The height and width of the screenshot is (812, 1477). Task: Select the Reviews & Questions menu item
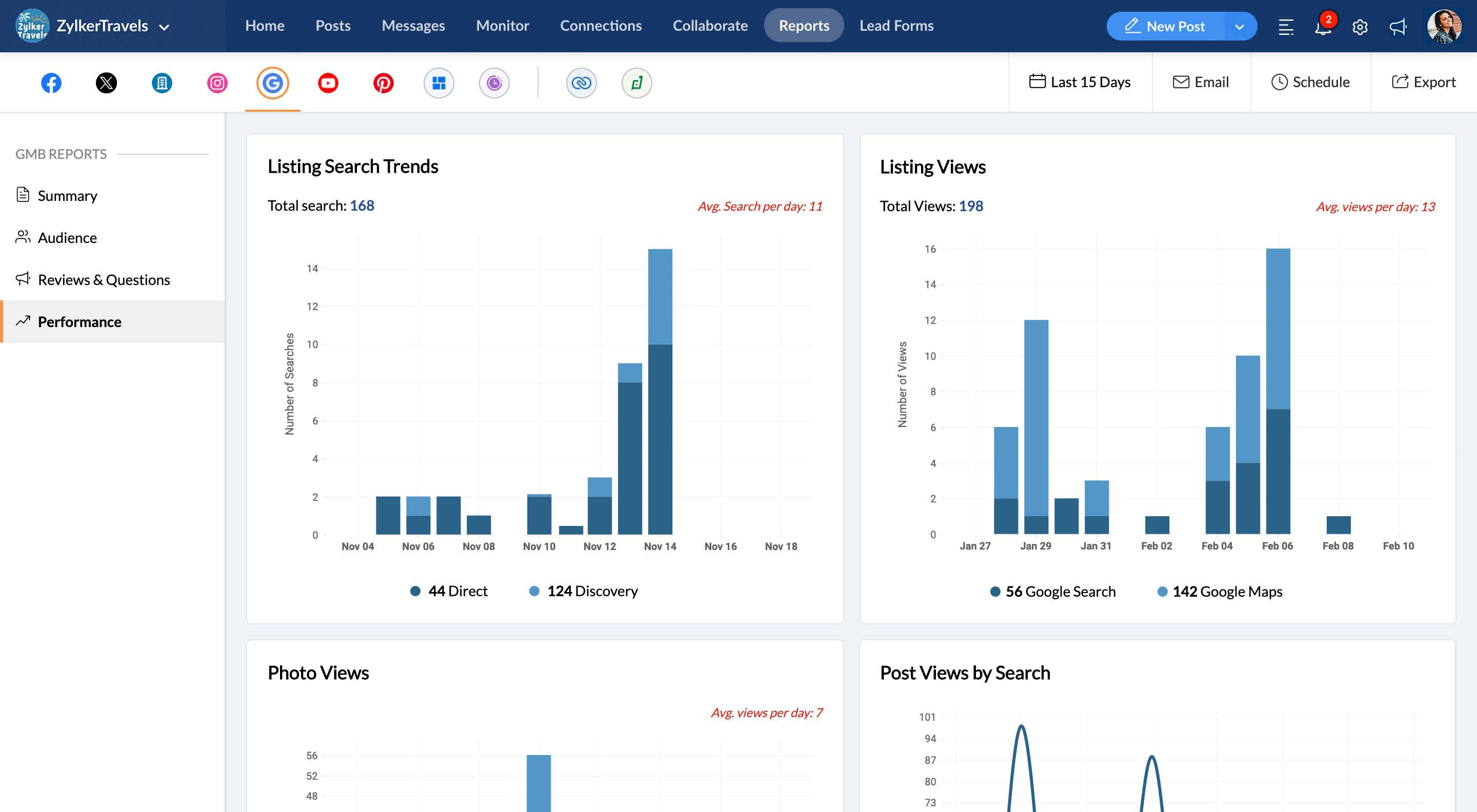pyautogui.click(x=104, y=279)
